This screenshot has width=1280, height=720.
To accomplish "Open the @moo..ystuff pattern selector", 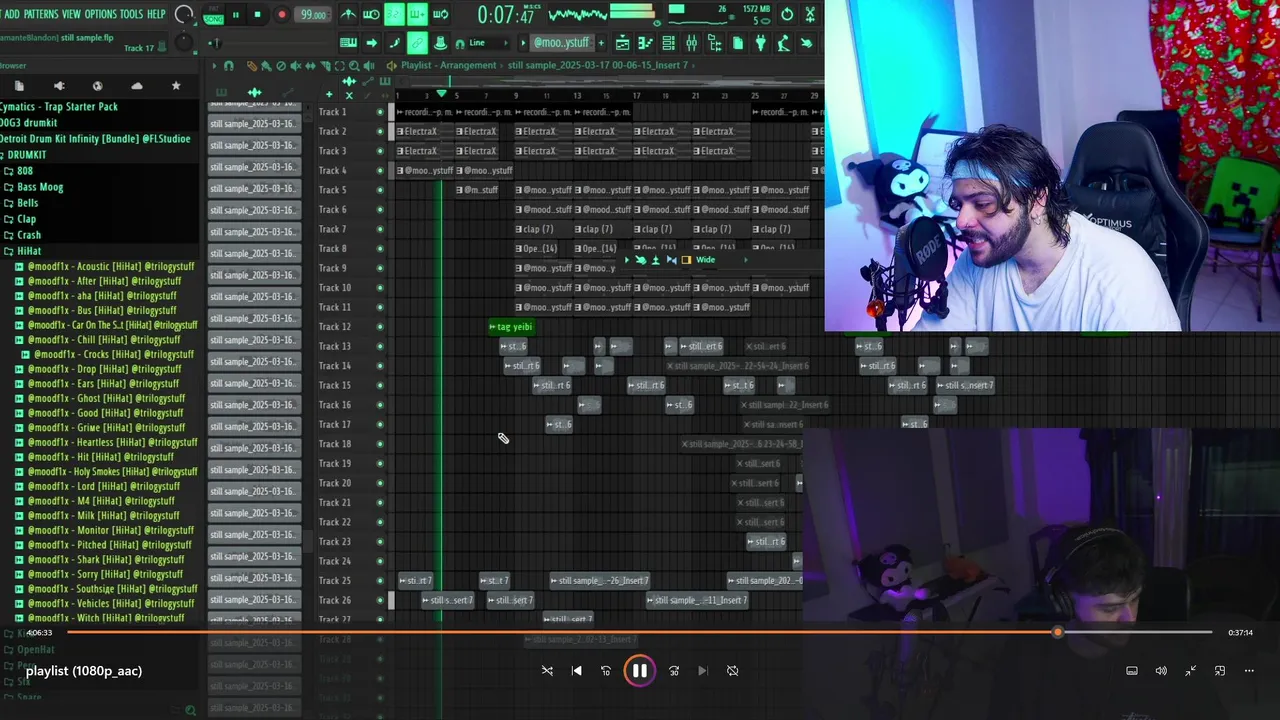I will point(561,43).
